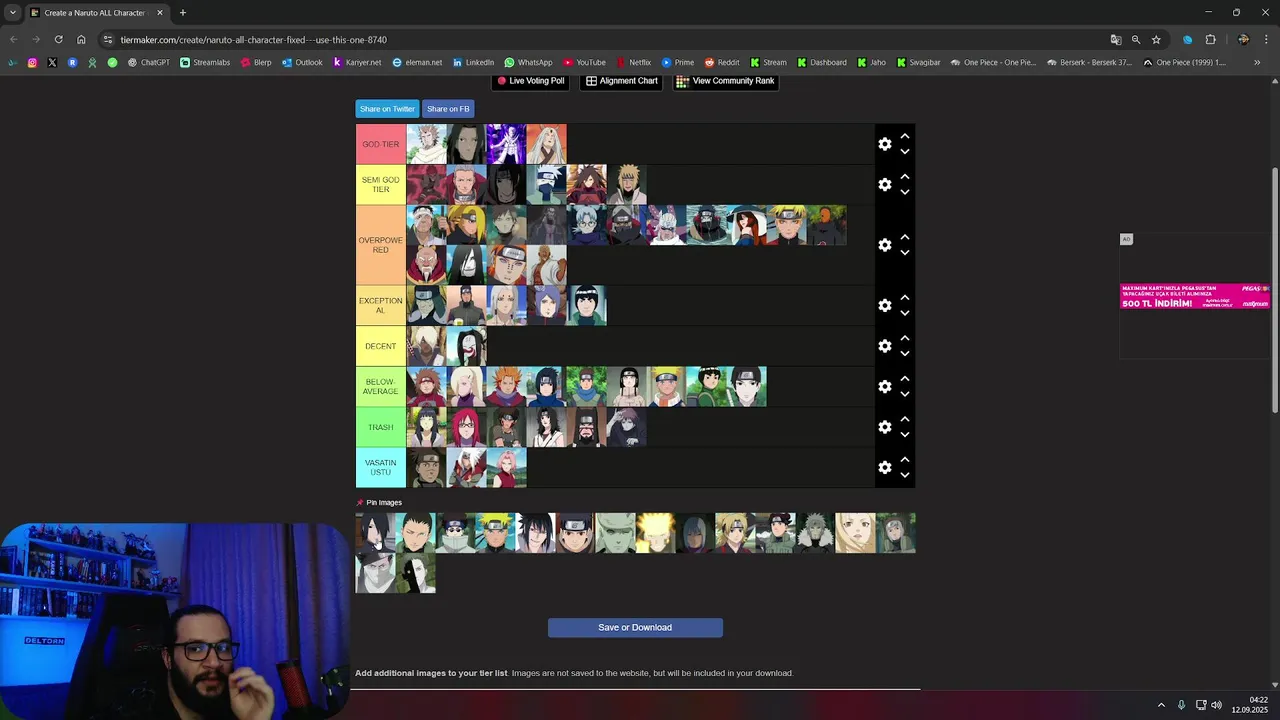
Task: Open settings gear for EXCEPTIONAL row
Action: [x=885, y=306]
